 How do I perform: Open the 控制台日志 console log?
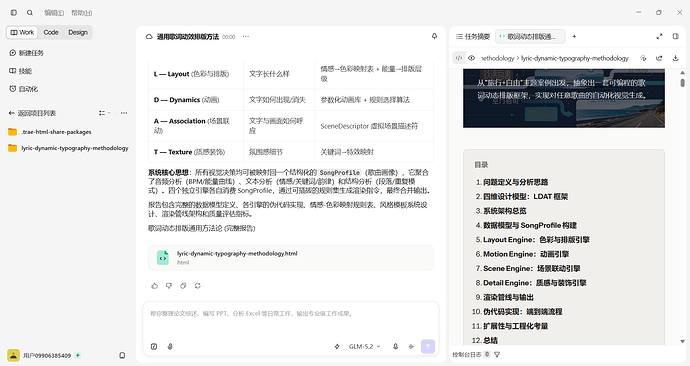pos(467,354)
